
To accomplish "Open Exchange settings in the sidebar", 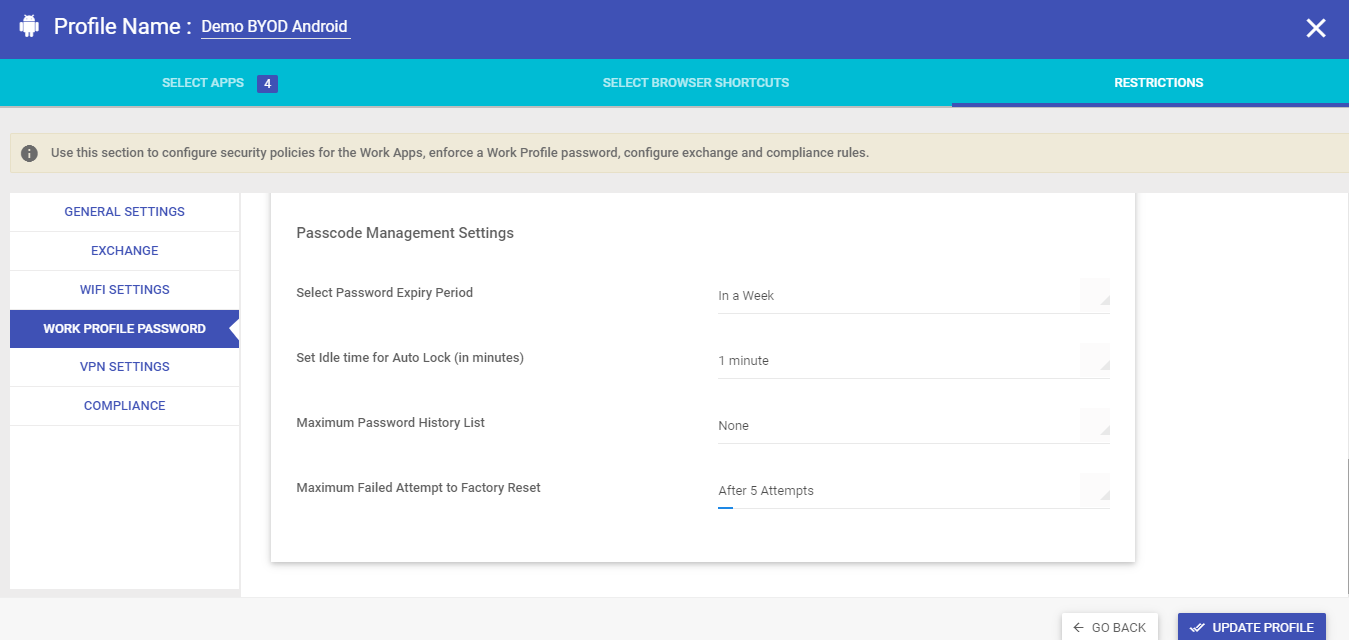I will (x=125, y=251).
